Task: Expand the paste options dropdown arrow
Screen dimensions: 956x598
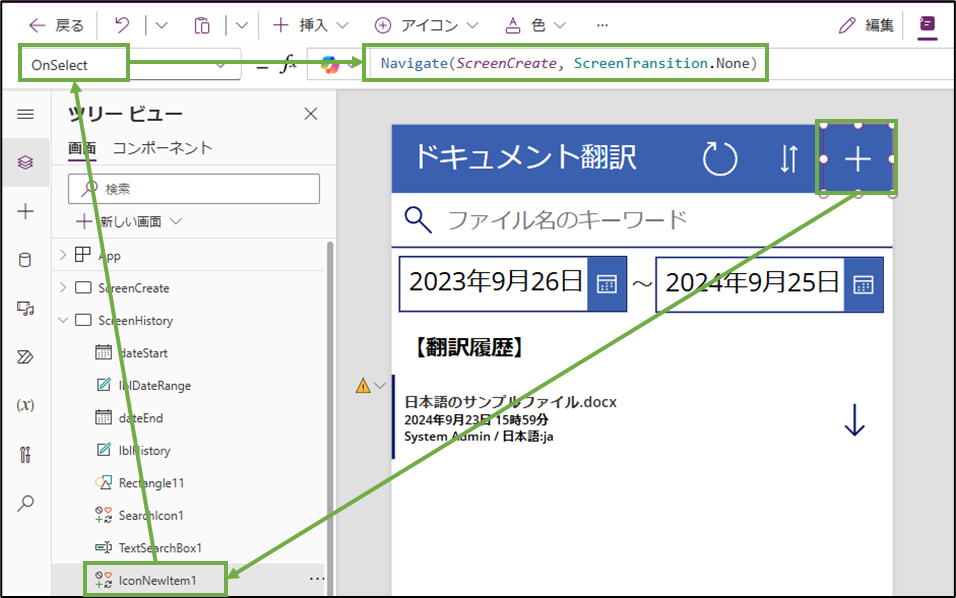Action: 241,26
